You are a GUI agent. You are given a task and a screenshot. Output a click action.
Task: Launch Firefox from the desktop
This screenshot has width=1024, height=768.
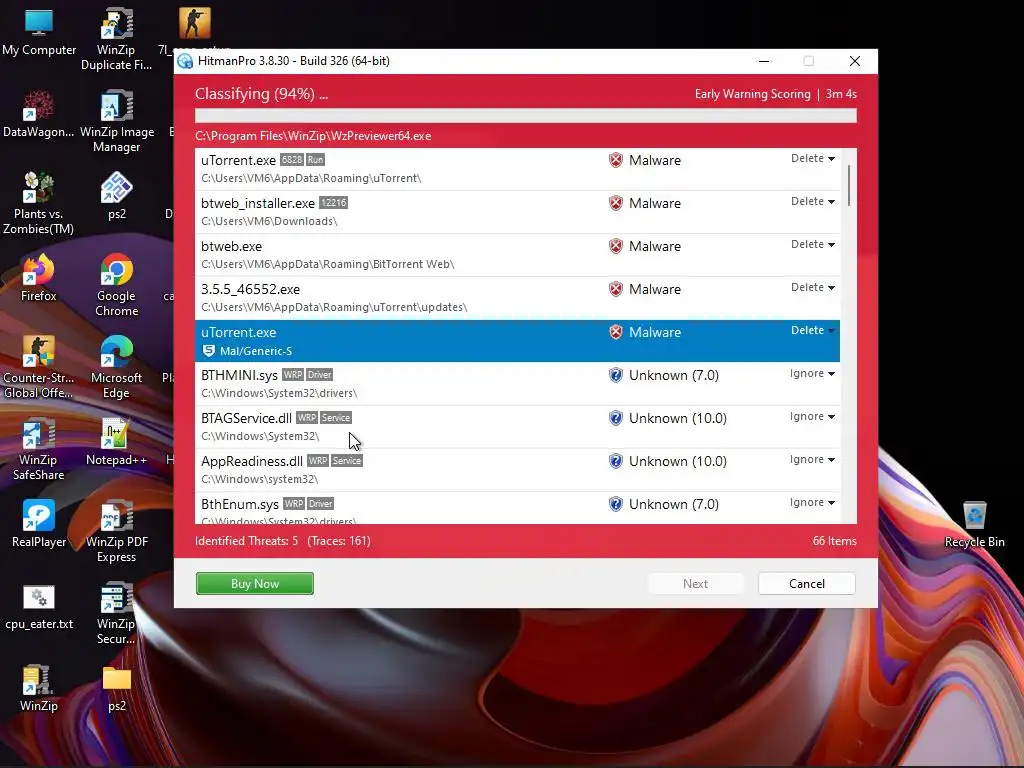click(x=39, y=277)
